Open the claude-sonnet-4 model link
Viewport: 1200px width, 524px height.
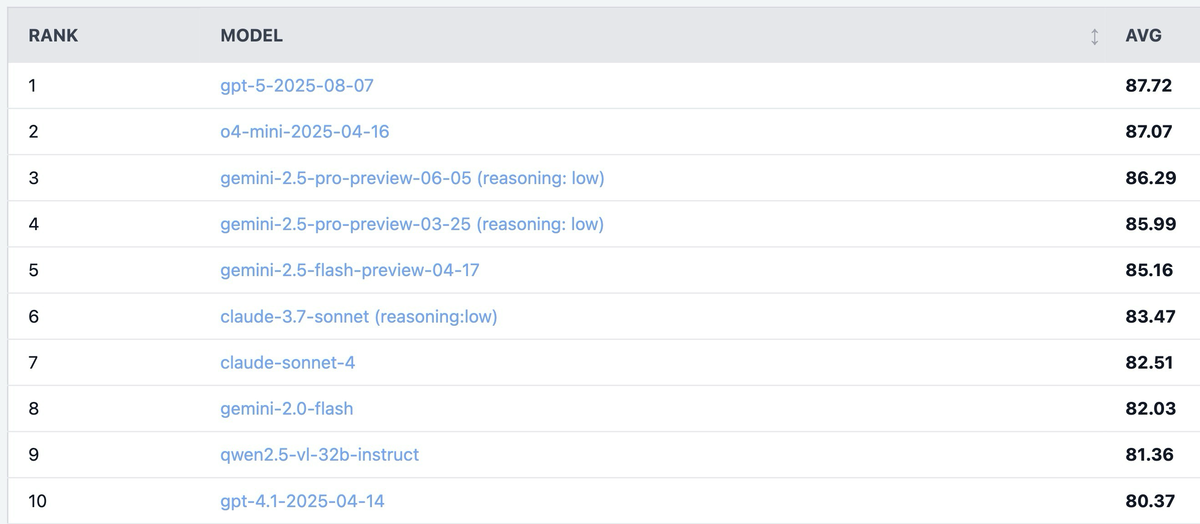[288, 362]
